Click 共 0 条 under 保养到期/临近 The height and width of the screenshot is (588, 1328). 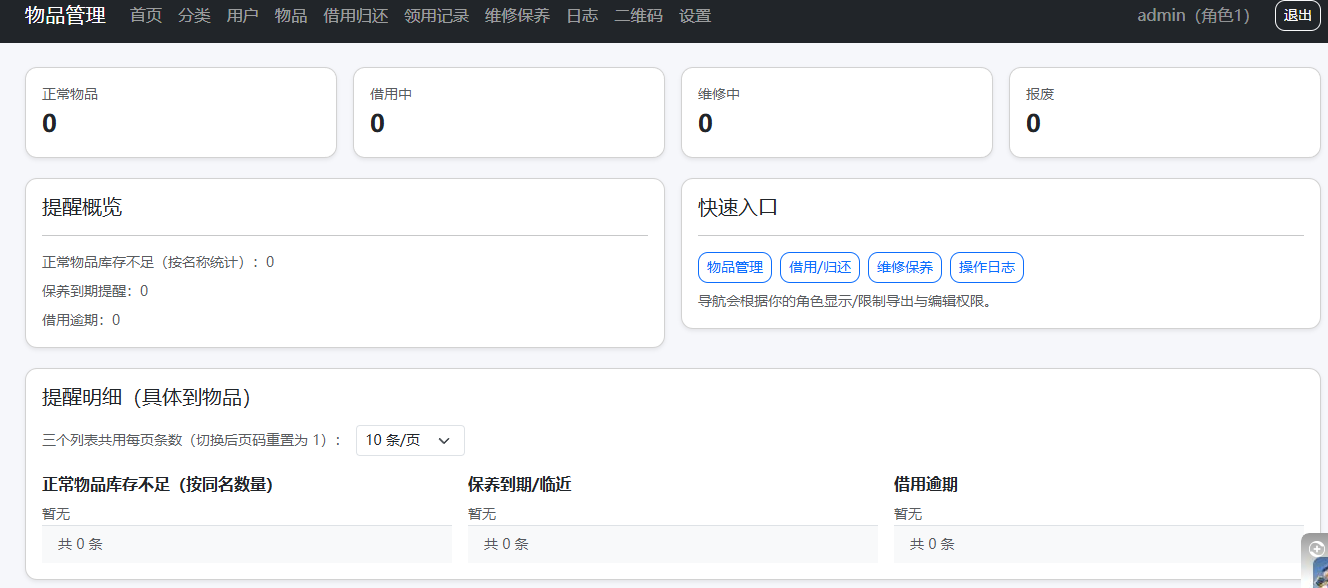point(506,544)
